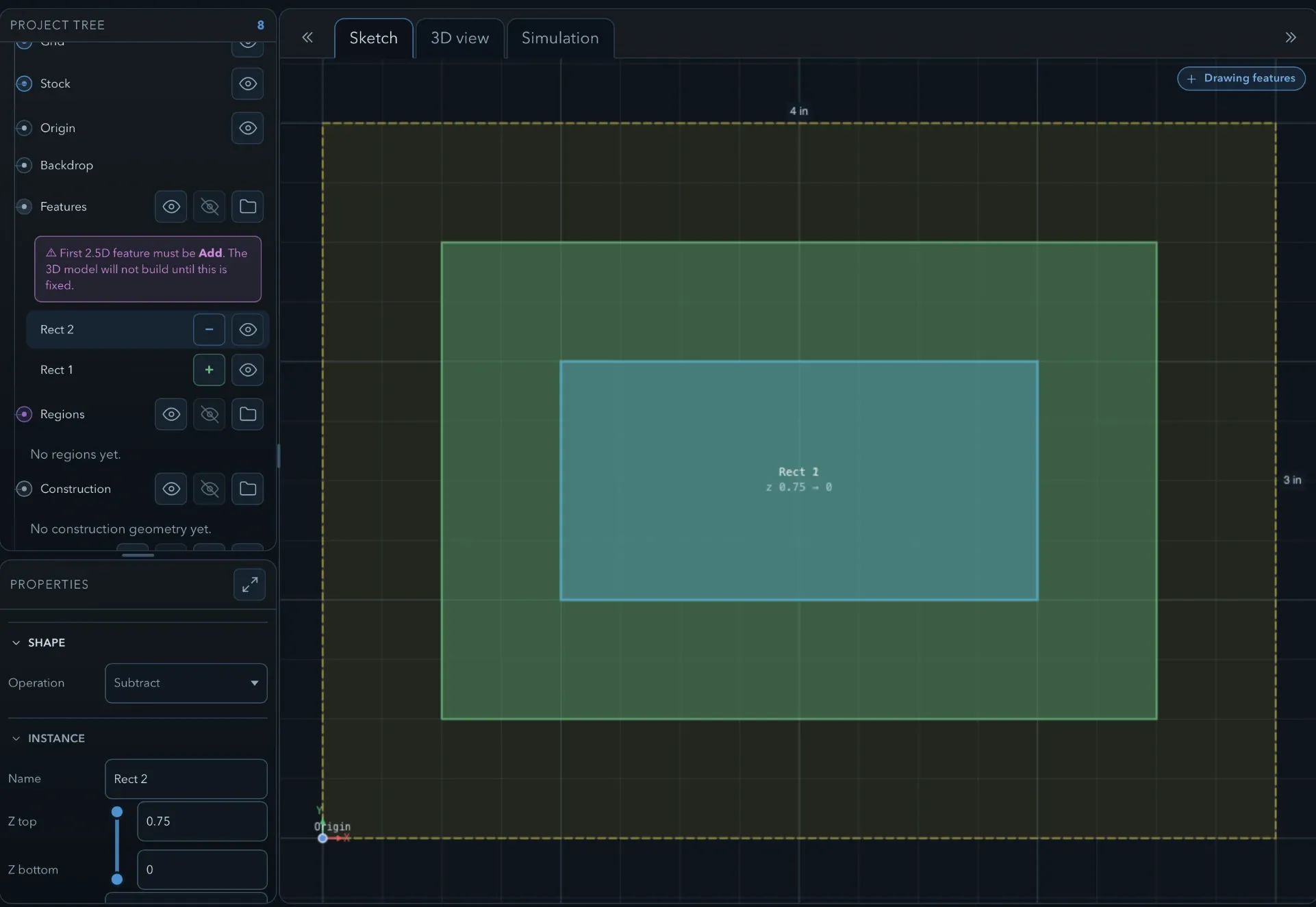The width and height of the screenshot is (1316, 907).
Task: Toggle Origin visibility eye
Action: point(248,128)
